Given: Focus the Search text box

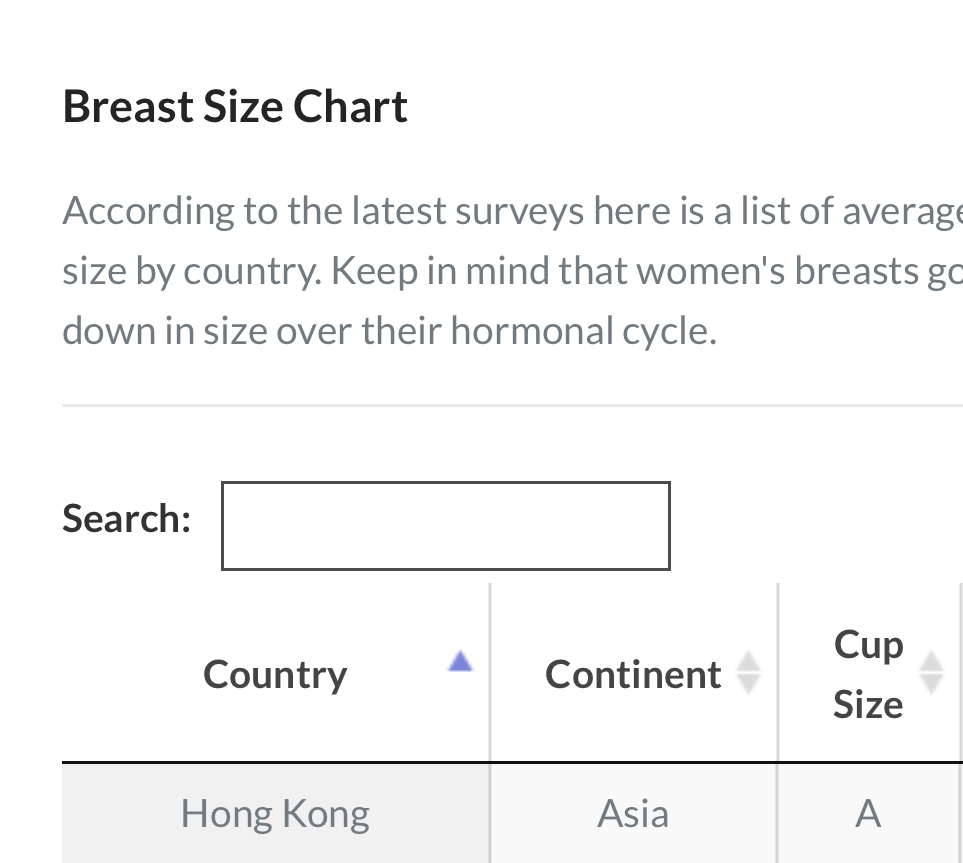Looking at the screenshot, I should [x=446, y=526].
